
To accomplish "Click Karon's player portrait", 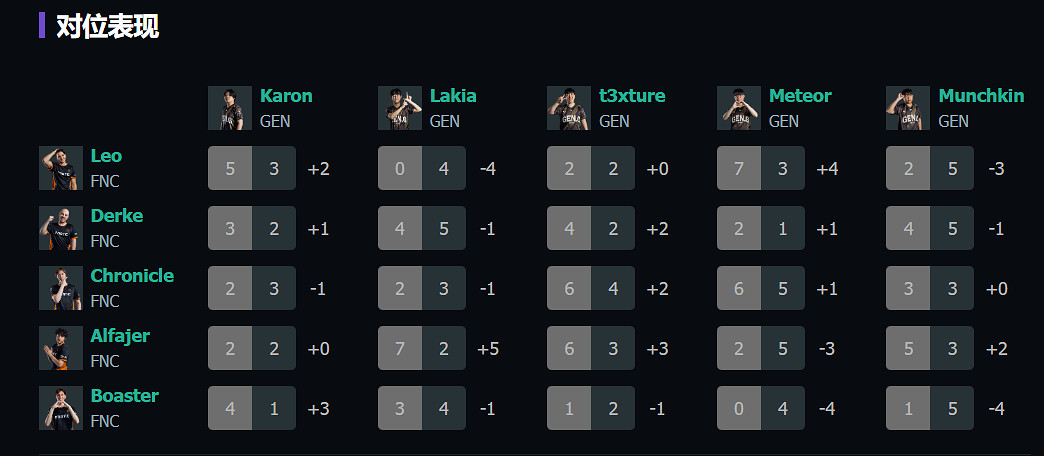I will point(230,108).
